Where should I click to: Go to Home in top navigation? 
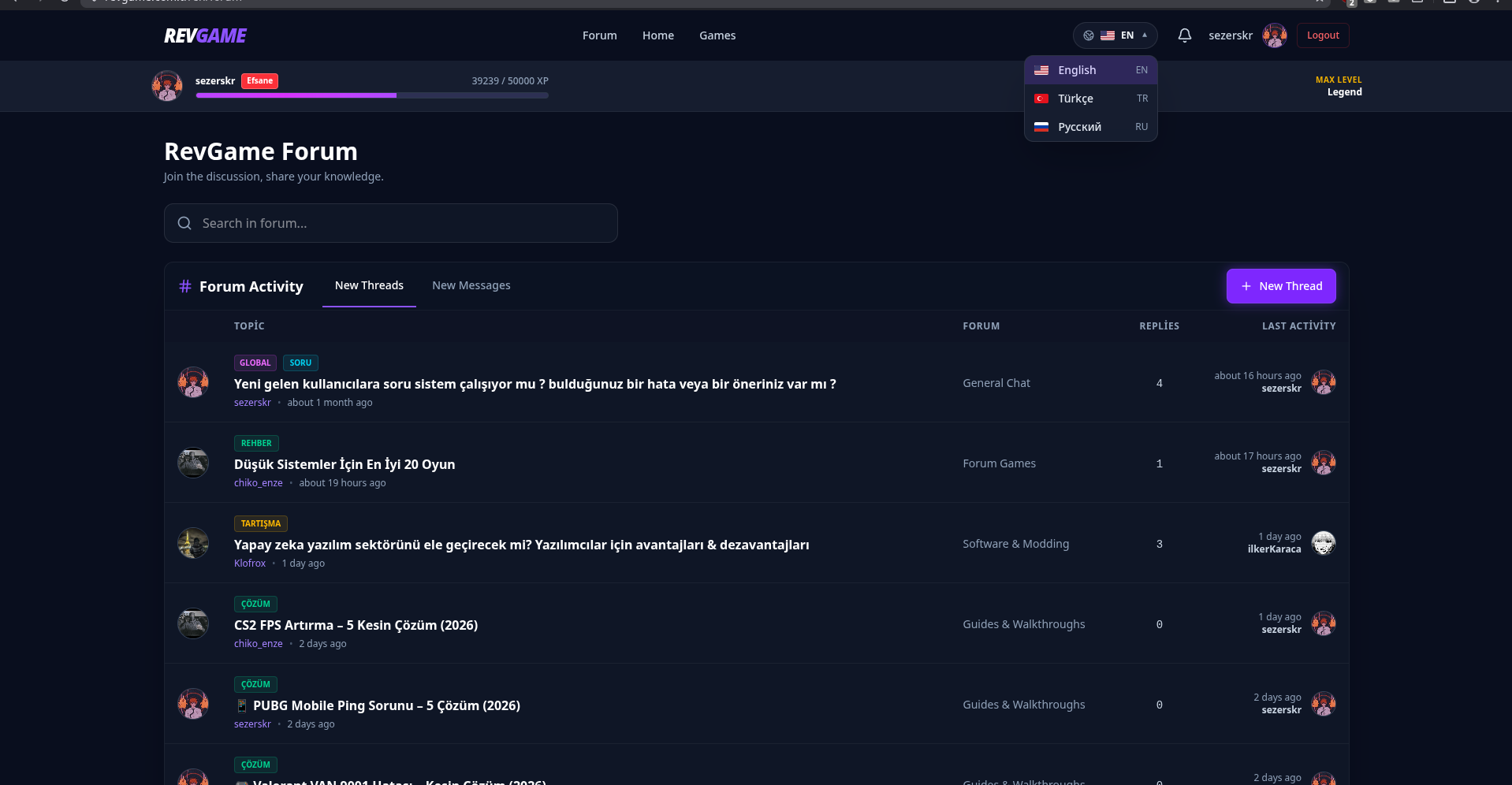coord(658,35)
